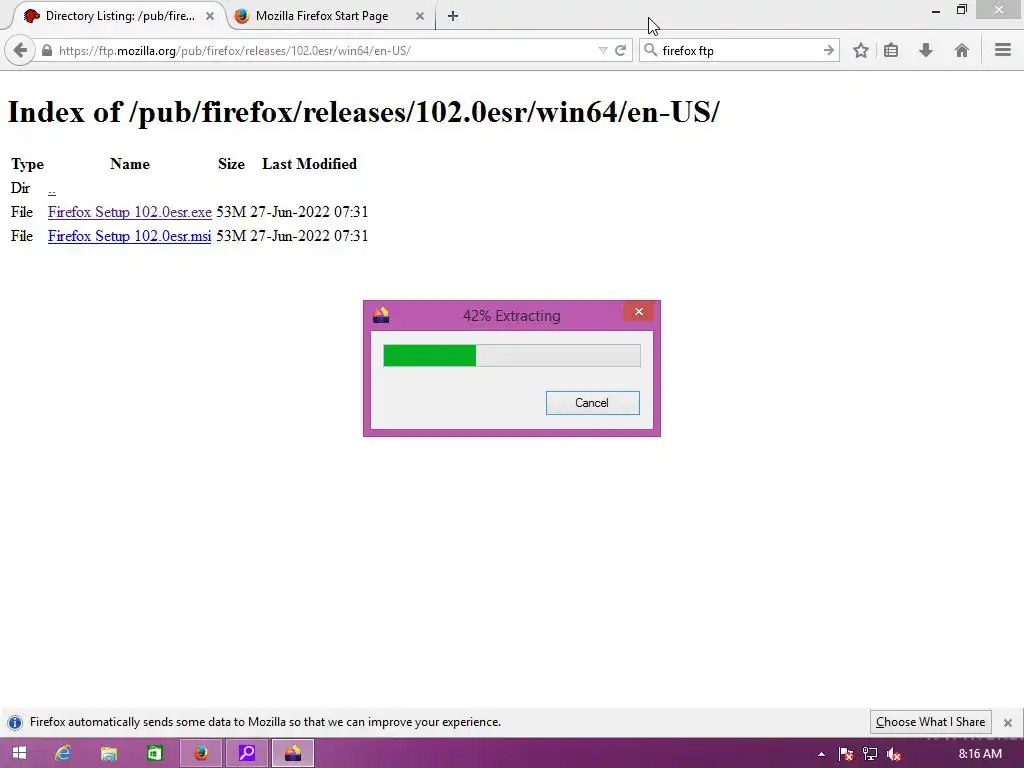Viewport: 1024px width, 768px height.
Task: Launch Internet Explorer from the taskbar
Action: point(63,753)
